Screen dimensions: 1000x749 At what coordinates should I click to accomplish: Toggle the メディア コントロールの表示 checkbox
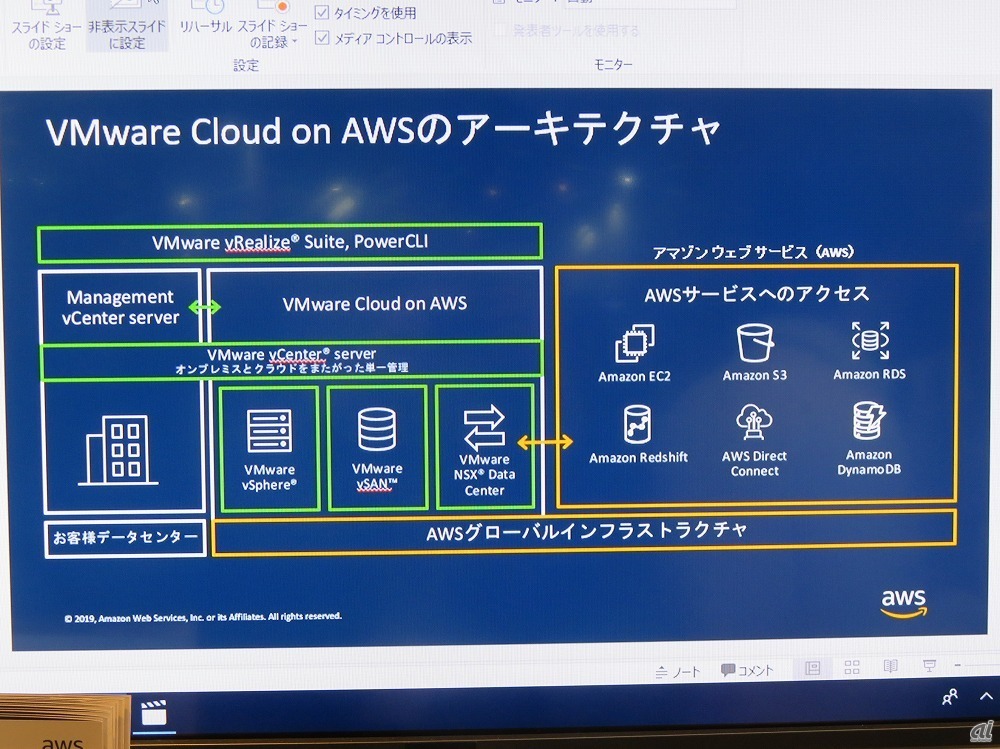(323, 38)
